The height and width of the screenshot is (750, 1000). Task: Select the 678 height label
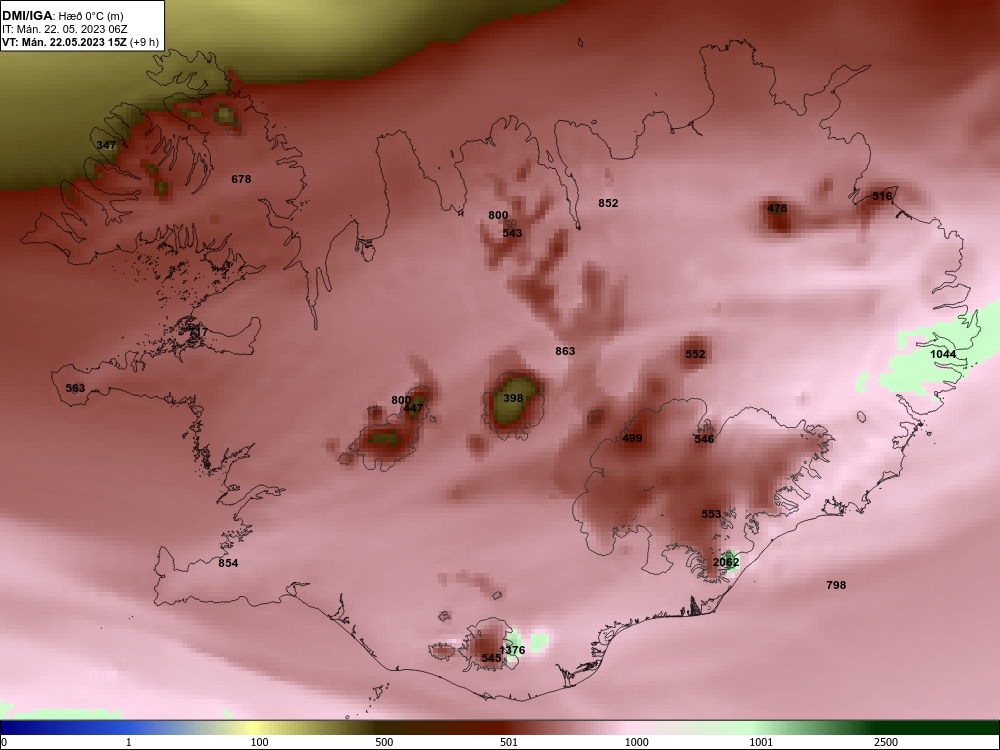241,179
